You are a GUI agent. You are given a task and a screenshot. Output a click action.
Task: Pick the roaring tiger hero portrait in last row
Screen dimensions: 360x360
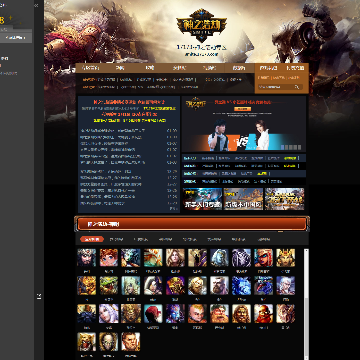point(87,342)
